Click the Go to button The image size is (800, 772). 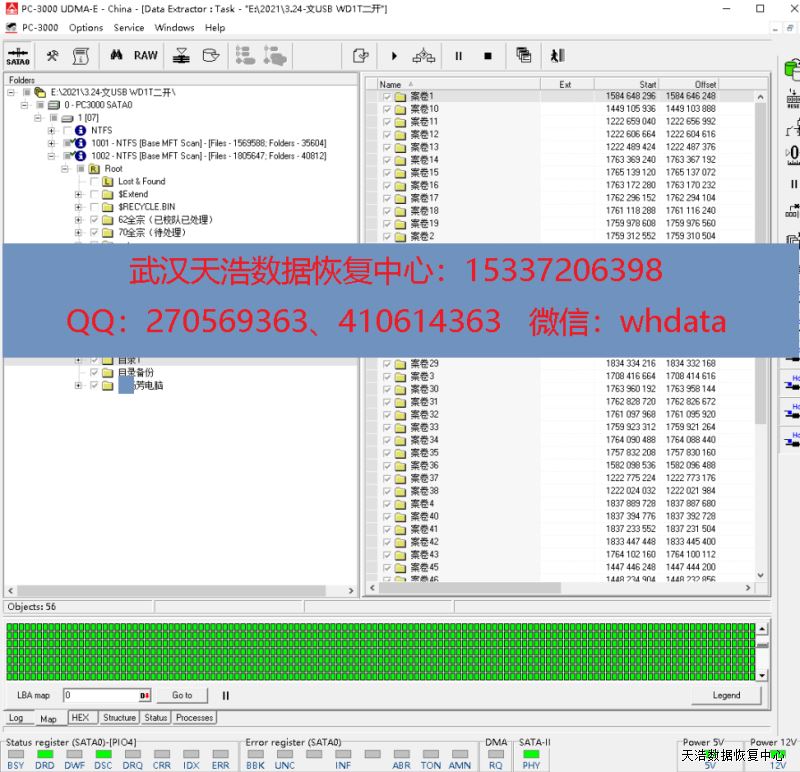(x=181, y=695)
